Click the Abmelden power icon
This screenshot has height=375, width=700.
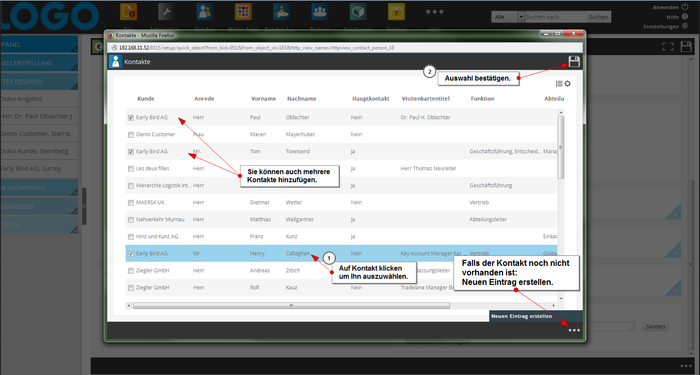click(x=685, y=7)
